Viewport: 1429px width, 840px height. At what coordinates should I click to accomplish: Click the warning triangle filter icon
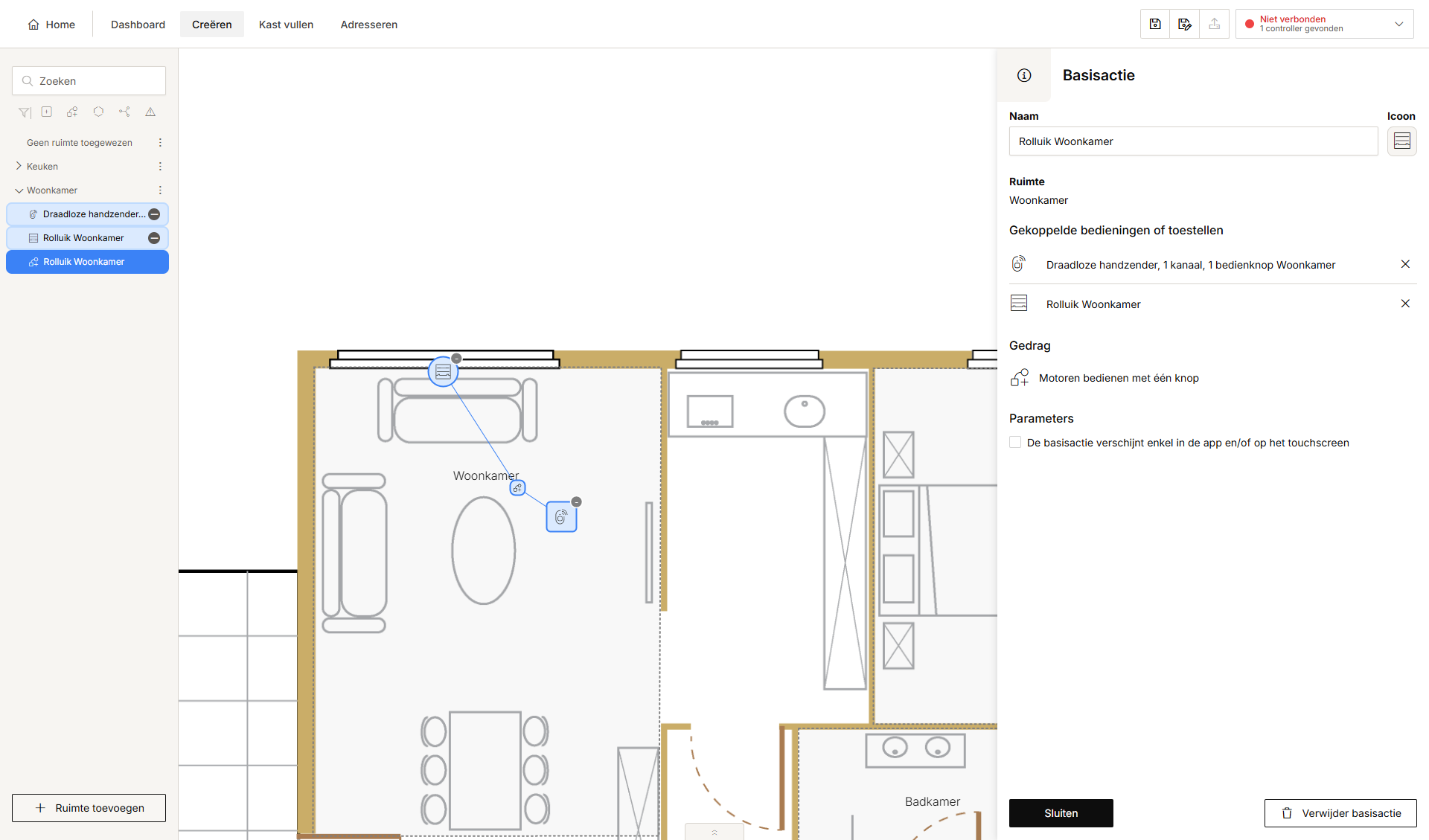(x=150, y=112)
